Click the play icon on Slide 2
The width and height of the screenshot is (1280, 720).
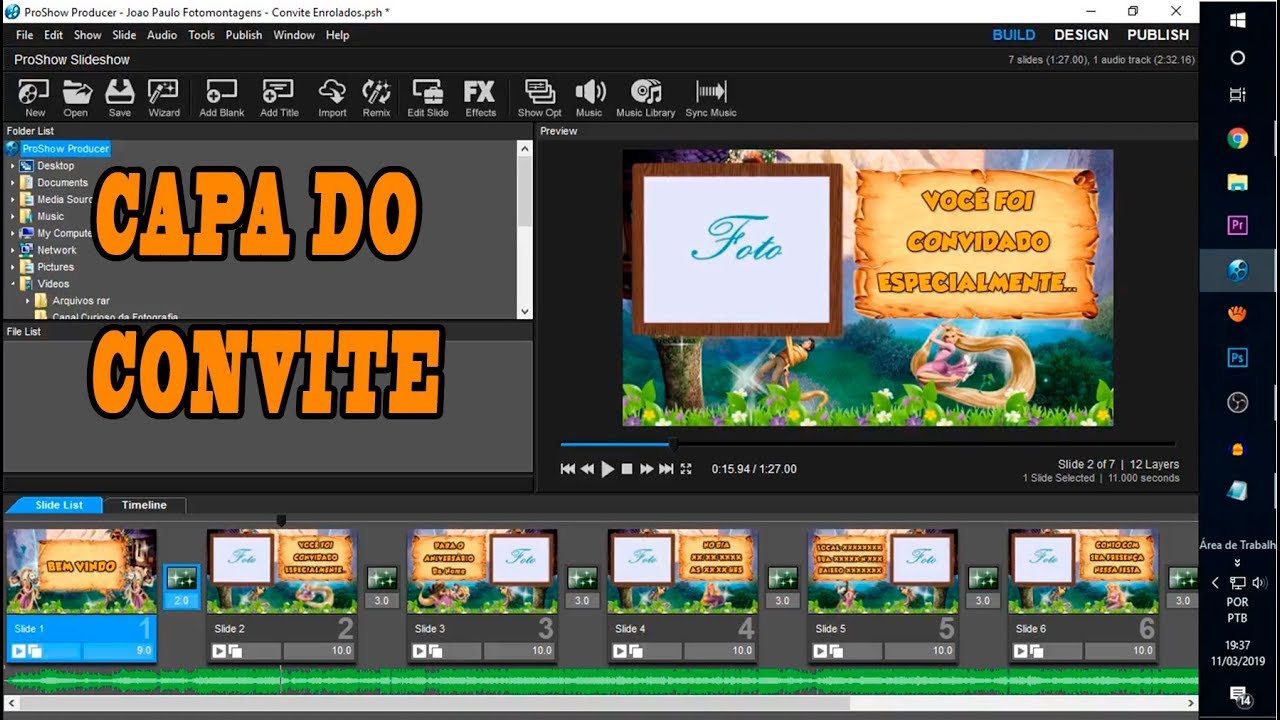(219, 651)
